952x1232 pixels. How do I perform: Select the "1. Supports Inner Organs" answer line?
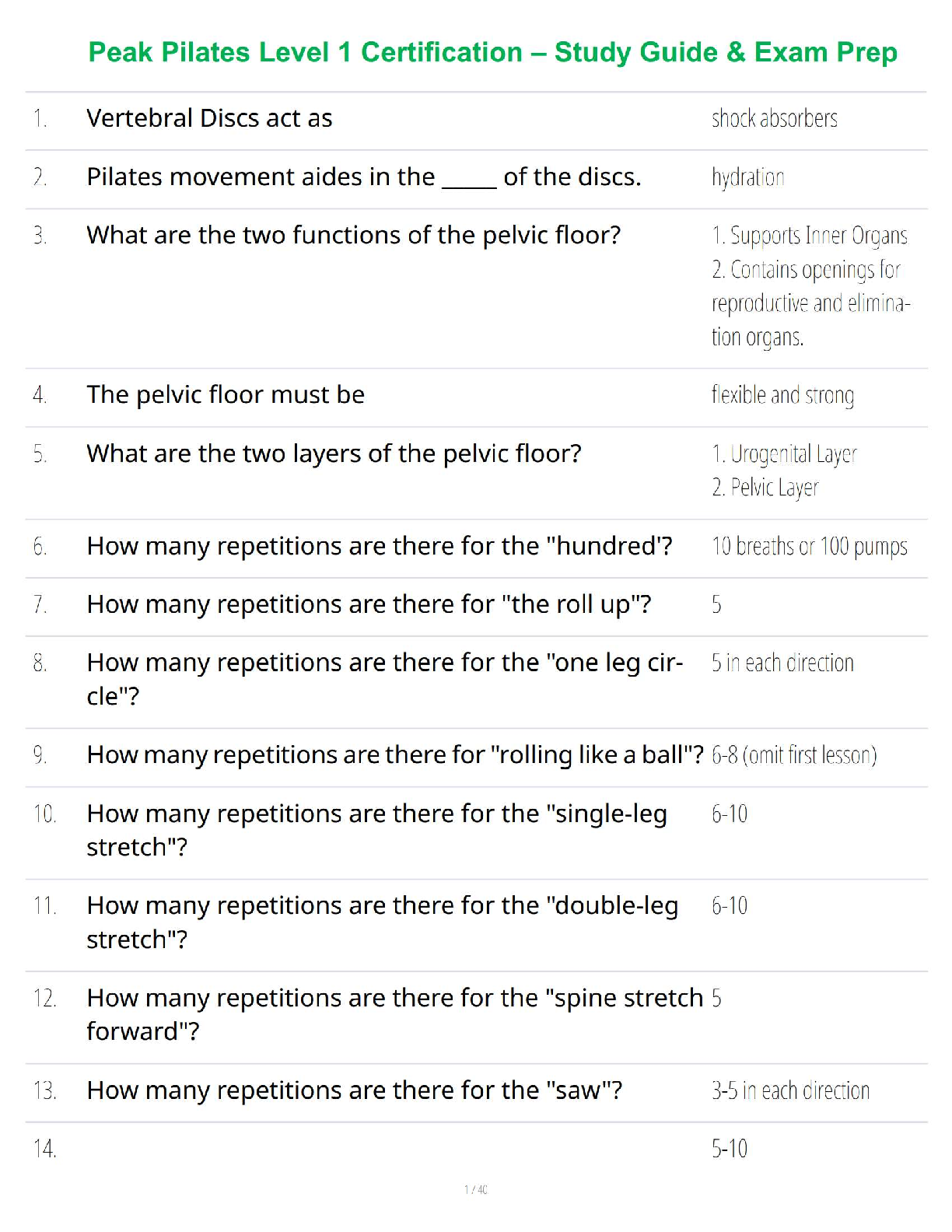(809, 235)
